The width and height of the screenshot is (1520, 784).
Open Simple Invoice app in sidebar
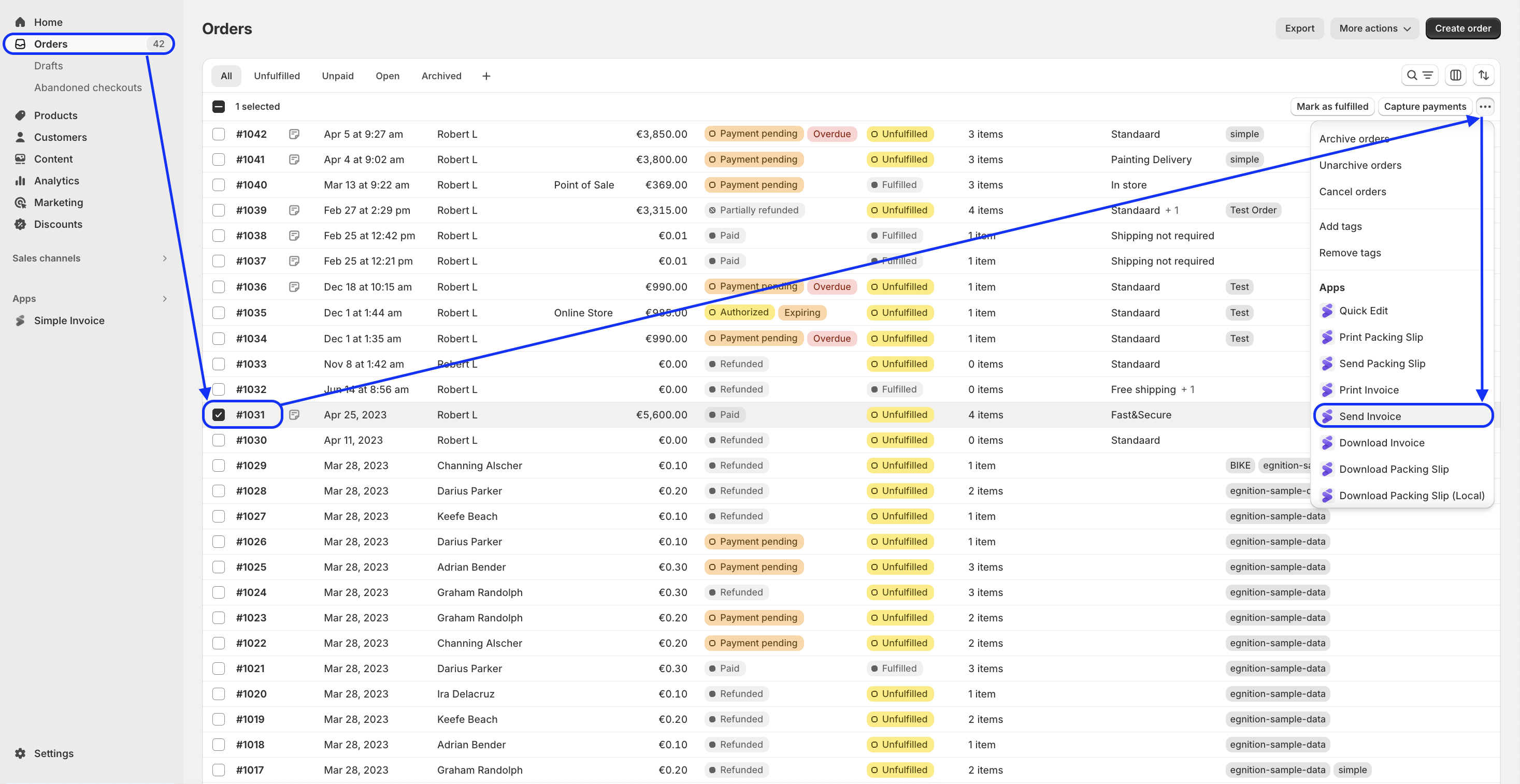coord(69,321)
